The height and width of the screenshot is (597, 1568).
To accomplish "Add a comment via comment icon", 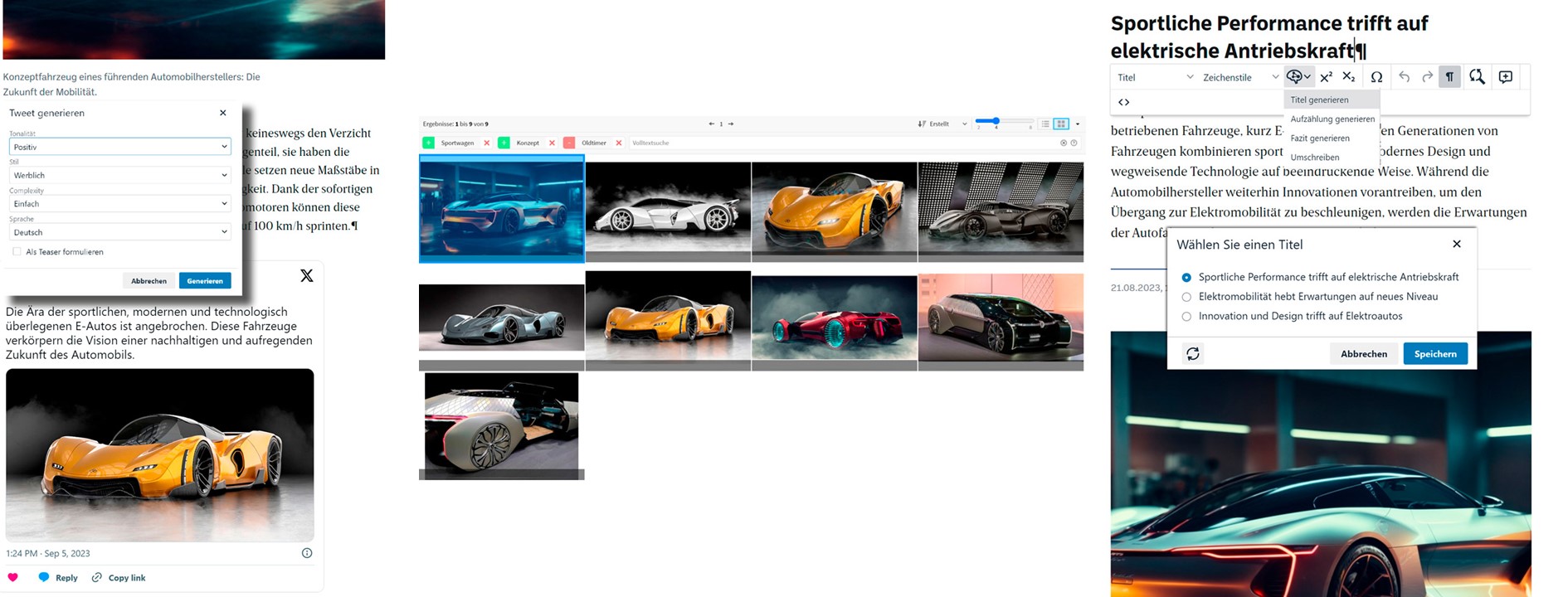I will [1505, 77].
